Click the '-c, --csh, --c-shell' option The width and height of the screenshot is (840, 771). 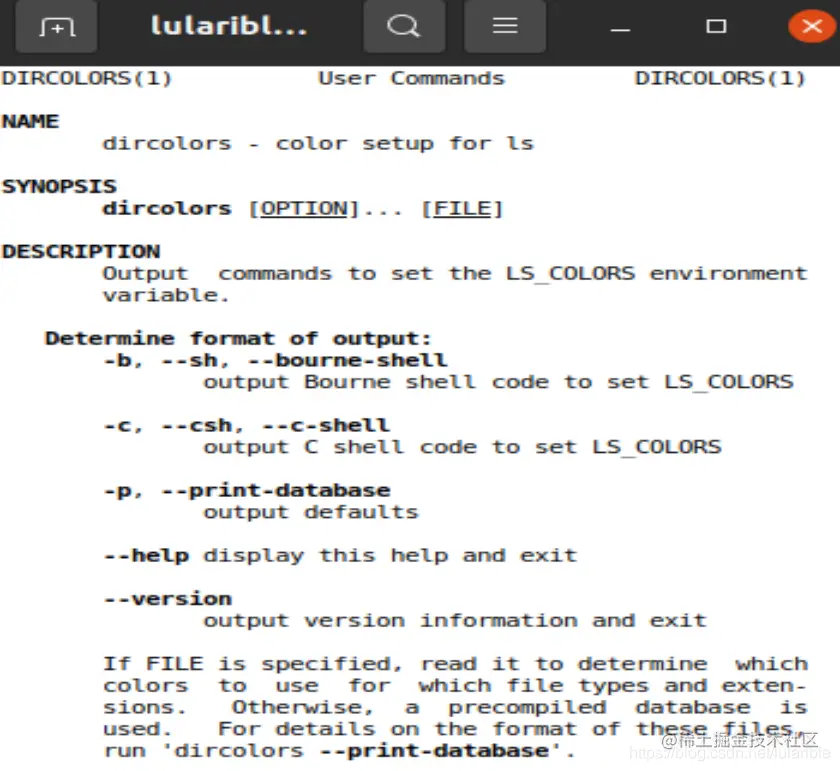click(x=246, y=425)
